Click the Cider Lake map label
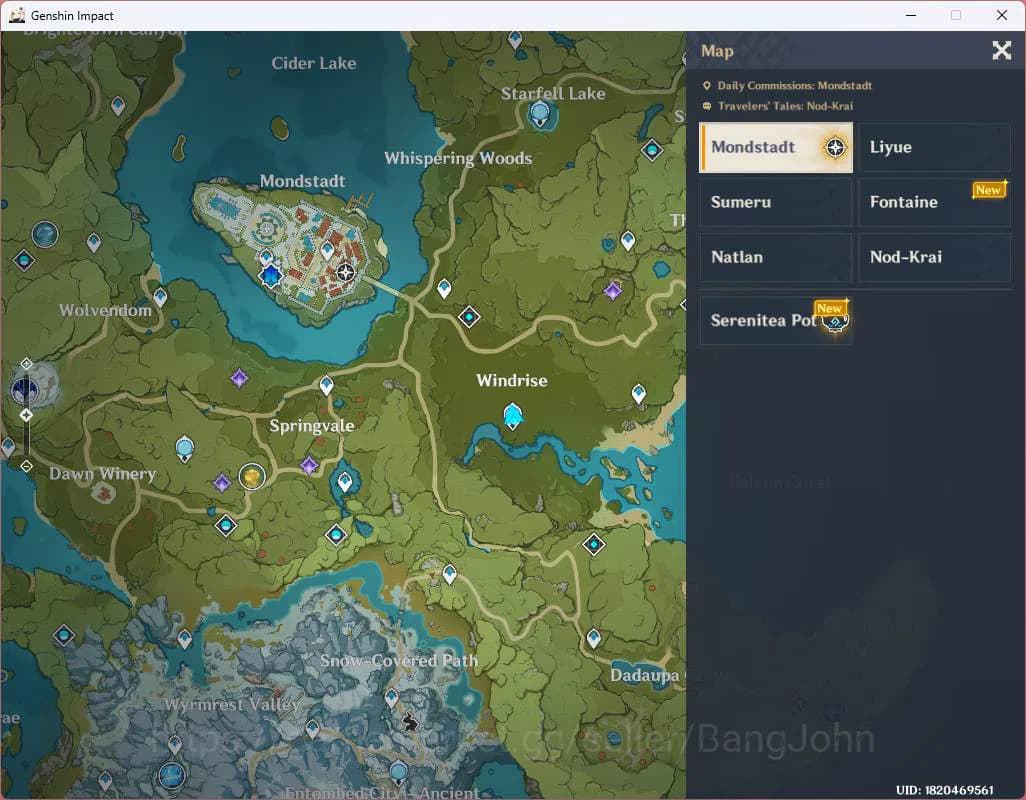1026x800 pixels. point(314,63)
